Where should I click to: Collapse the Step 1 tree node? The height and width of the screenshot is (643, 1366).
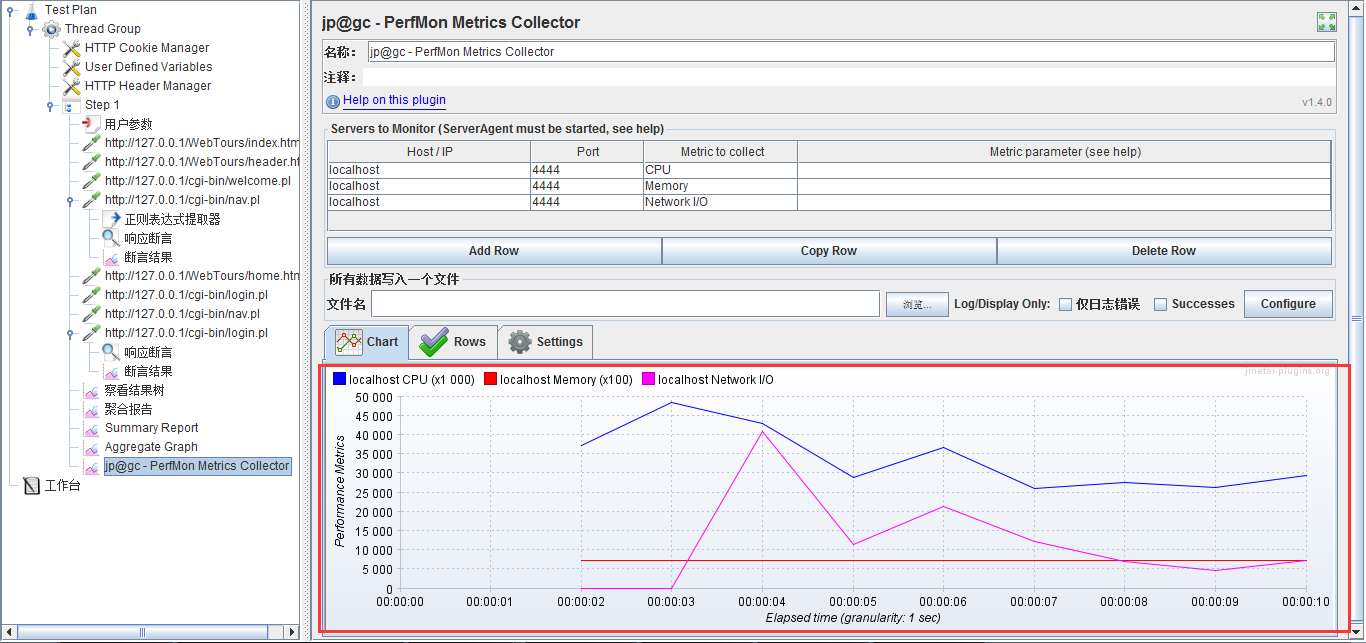tap(50, 105)
